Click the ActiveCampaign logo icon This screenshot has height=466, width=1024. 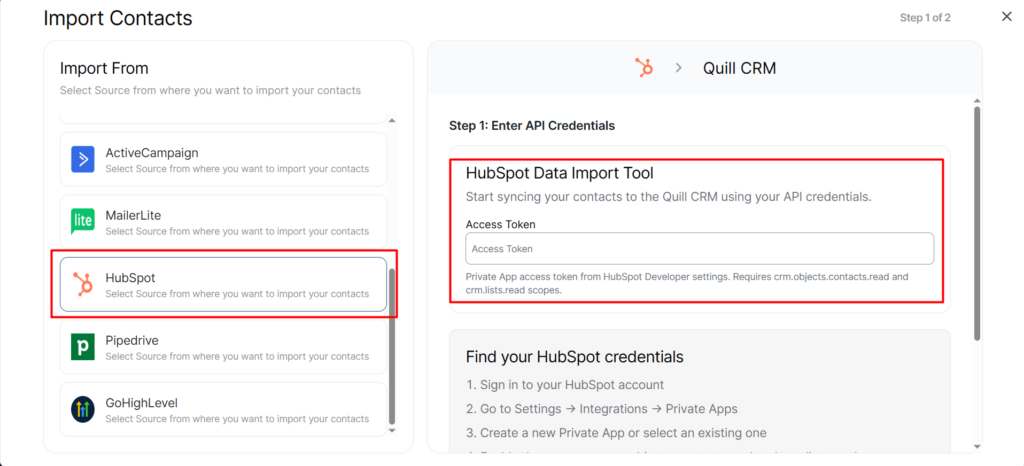tap(83, 159)
